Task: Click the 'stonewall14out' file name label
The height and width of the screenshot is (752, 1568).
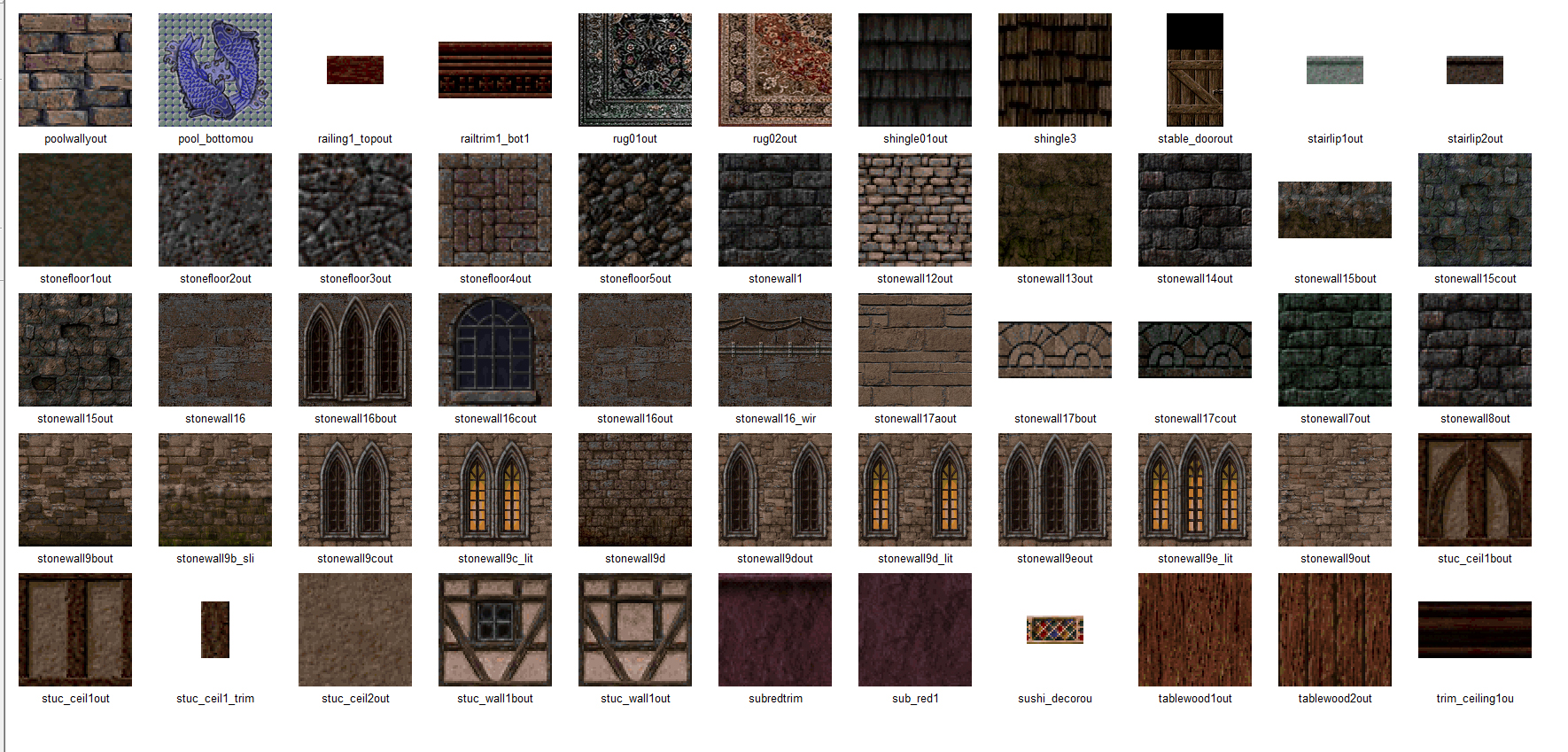Action: (x=1195, y=279)
